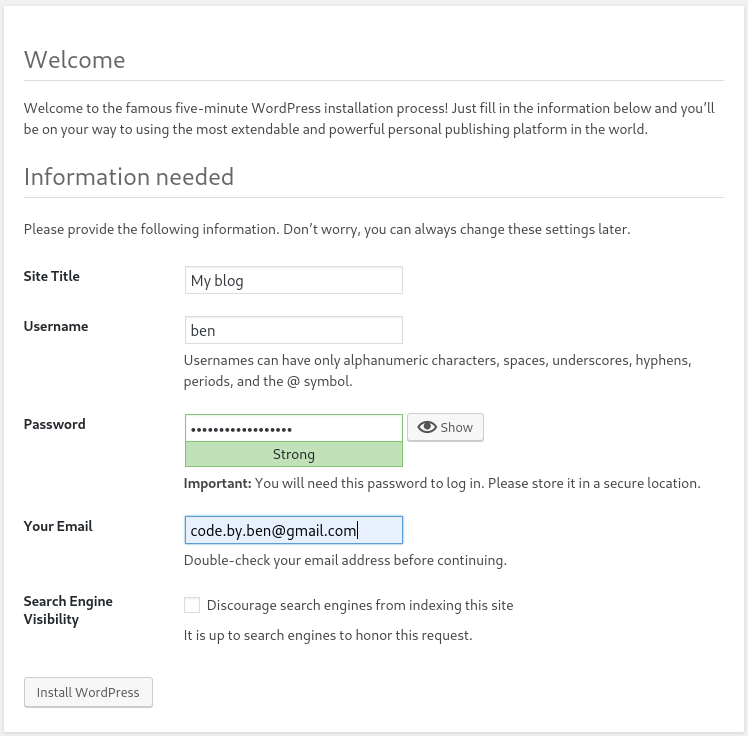Click 'It is up to search engines' note
The image size is (748, 736).
[328, 635]
